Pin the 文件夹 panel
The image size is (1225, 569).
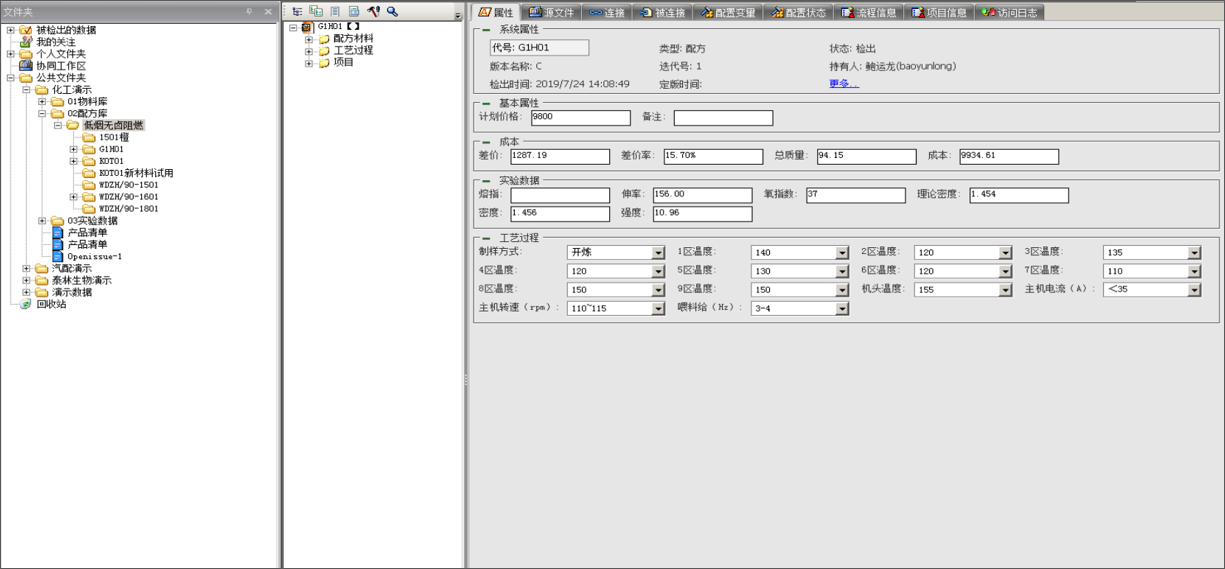[250, 12]
